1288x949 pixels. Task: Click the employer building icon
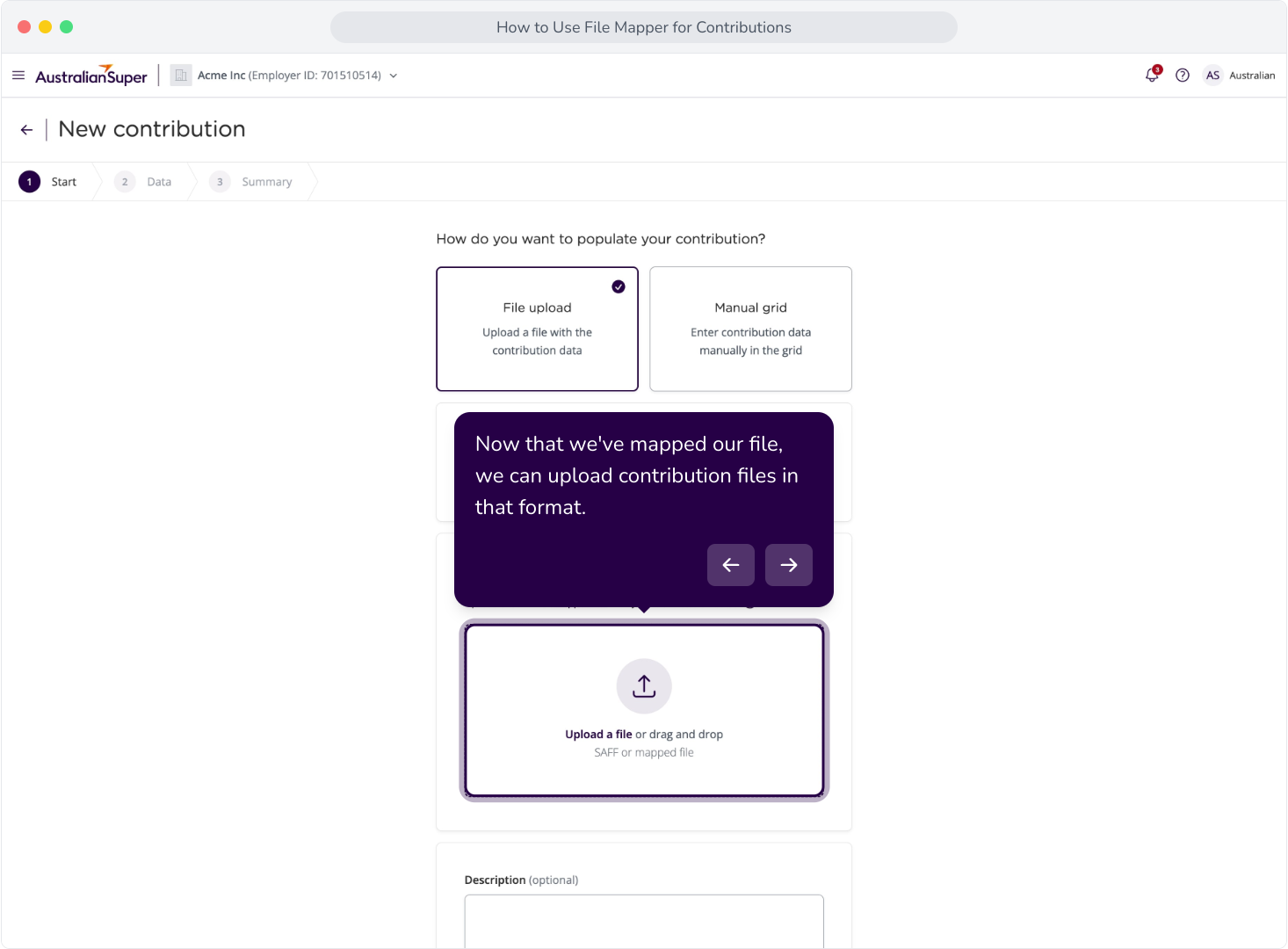[181, 76]
